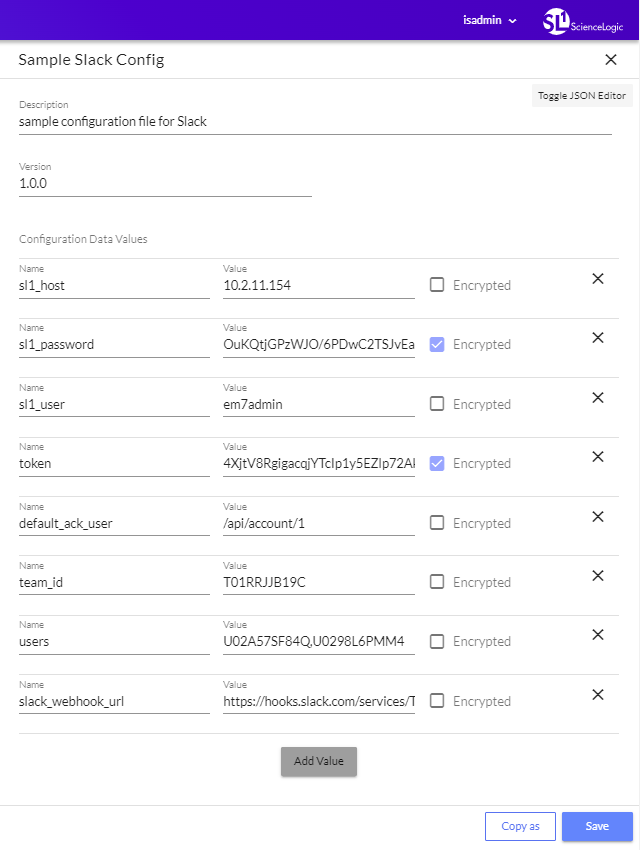Delete the slack_webhook_url entry
Image resolution: width=640 pixels, height=850 pixels.
point(597,694)
